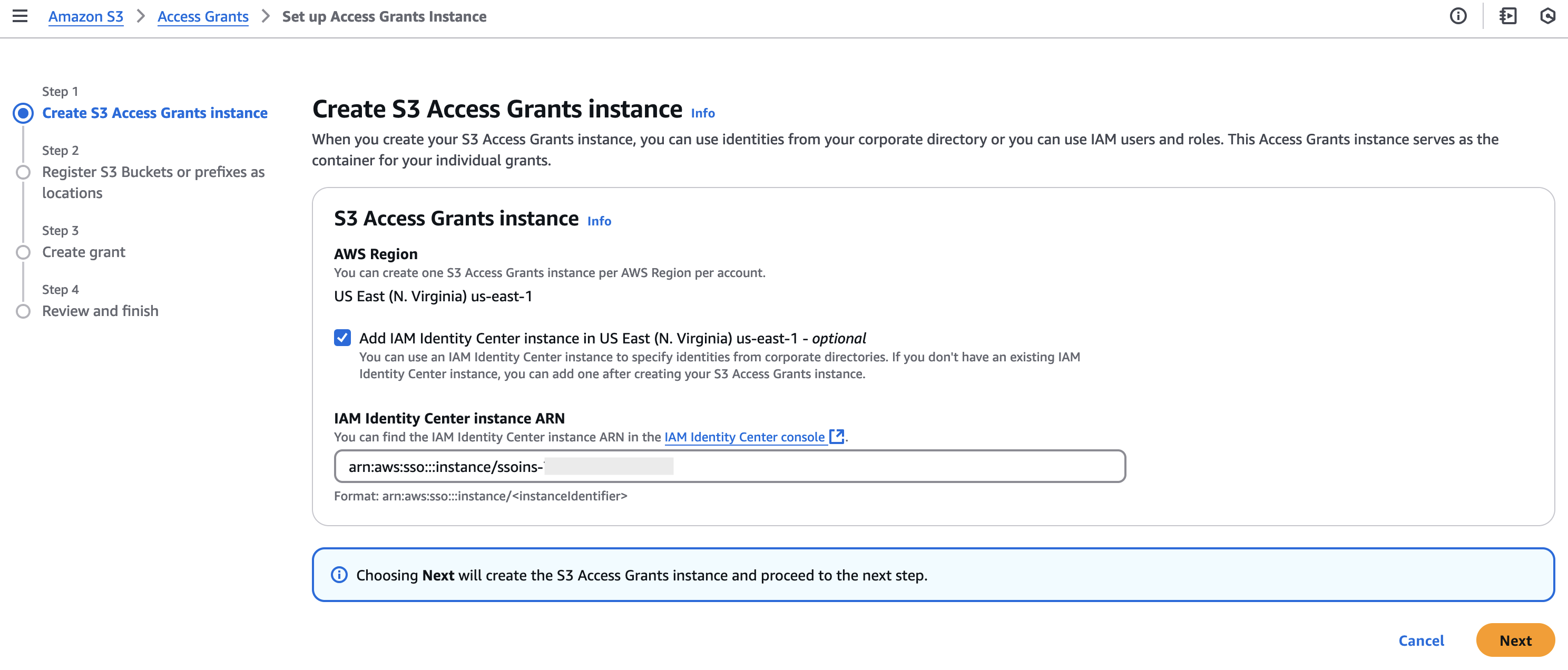The image size is (1568, 670).
Task: Click the filled Step 1 progress circle
Action: click(23, 113)
